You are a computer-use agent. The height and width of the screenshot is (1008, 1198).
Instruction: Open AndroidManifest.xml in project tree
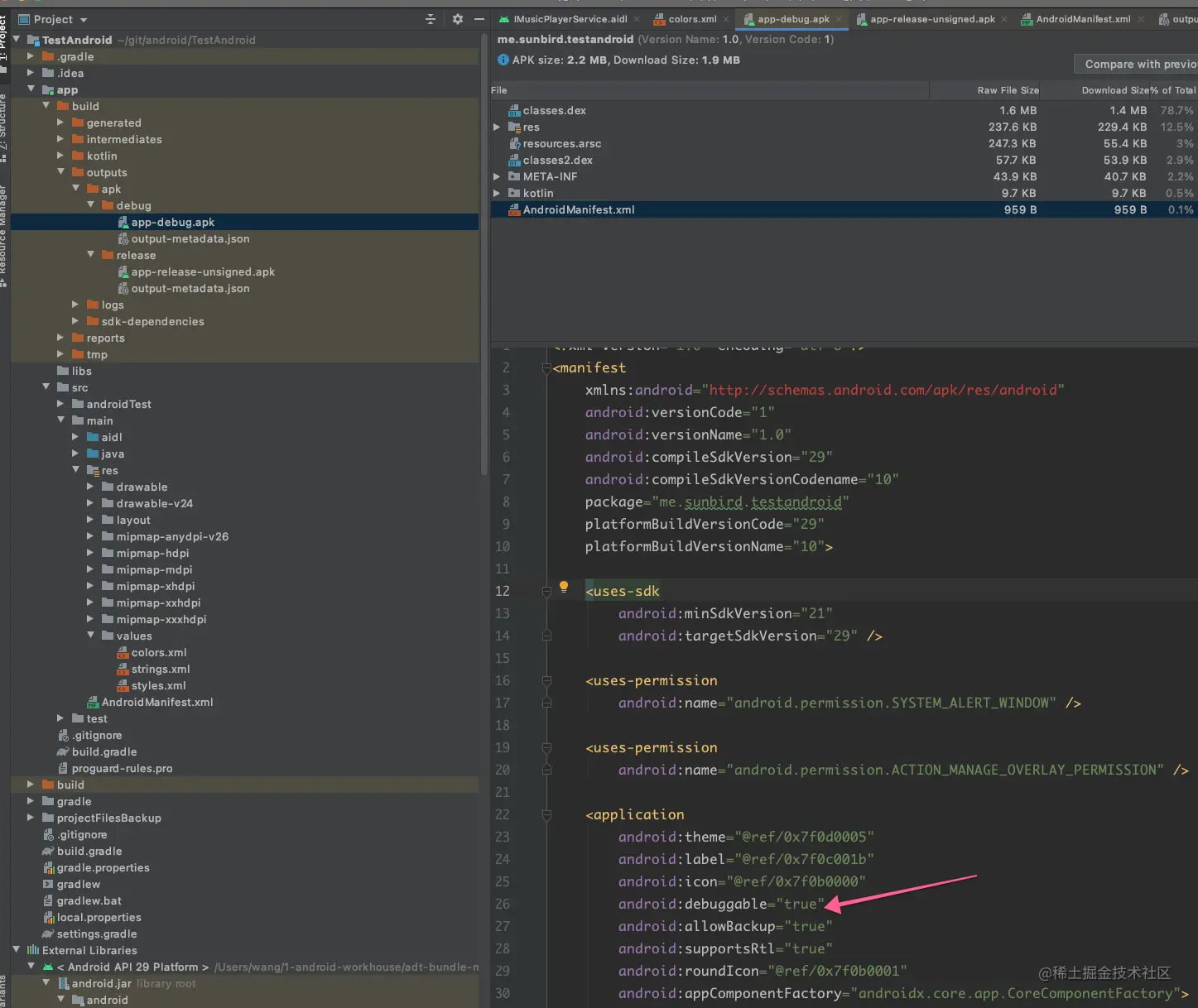click(x=157, y=702)
